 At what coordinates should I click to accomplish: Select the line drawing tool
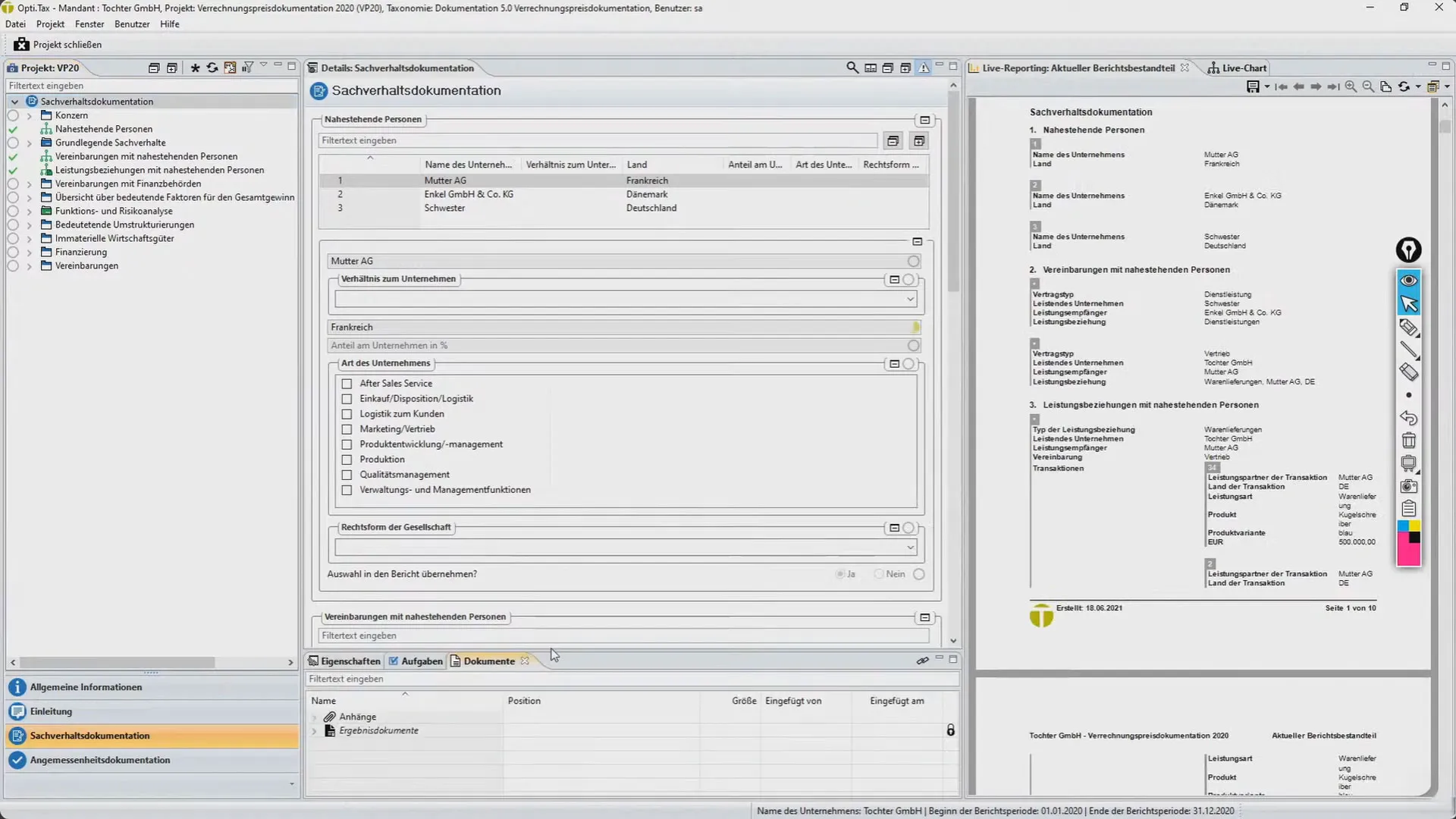(1409, 350)
